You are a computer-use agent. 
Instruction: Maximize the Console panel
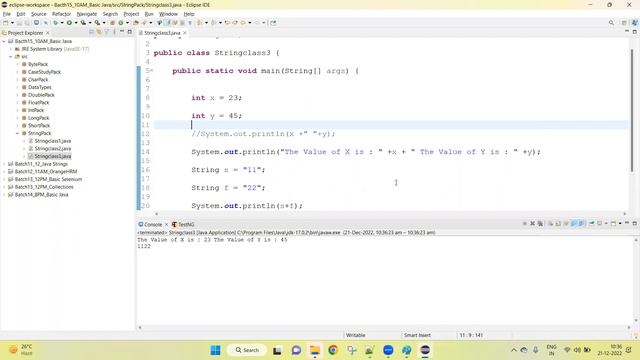[635, 223]
